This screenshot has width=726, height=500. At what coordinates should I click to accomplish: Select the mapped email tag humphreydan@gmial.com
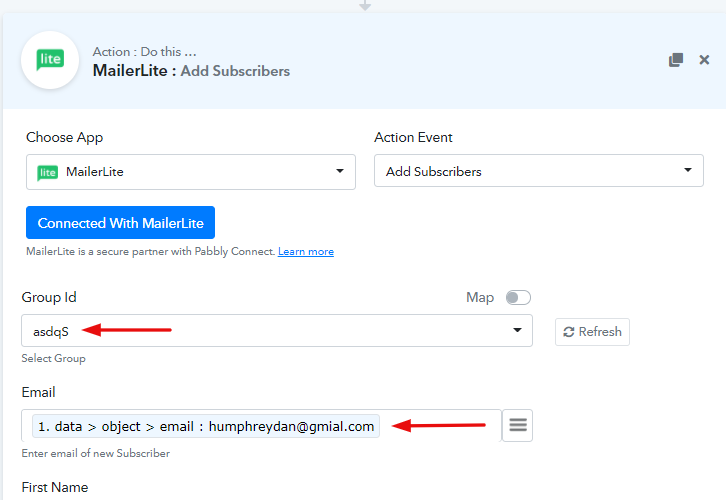[x=206, y=426]
